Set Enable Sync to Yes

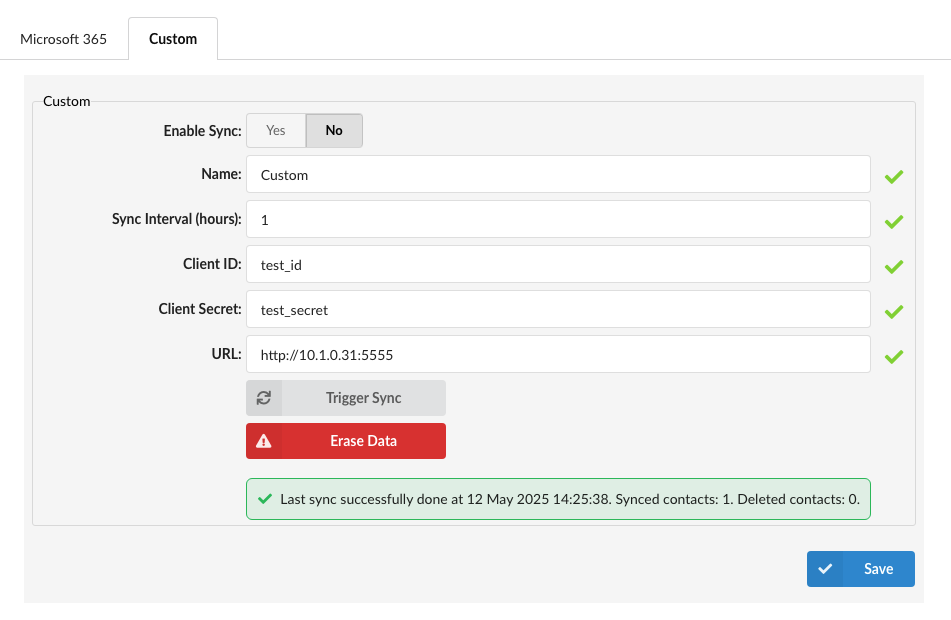(276, 130)
